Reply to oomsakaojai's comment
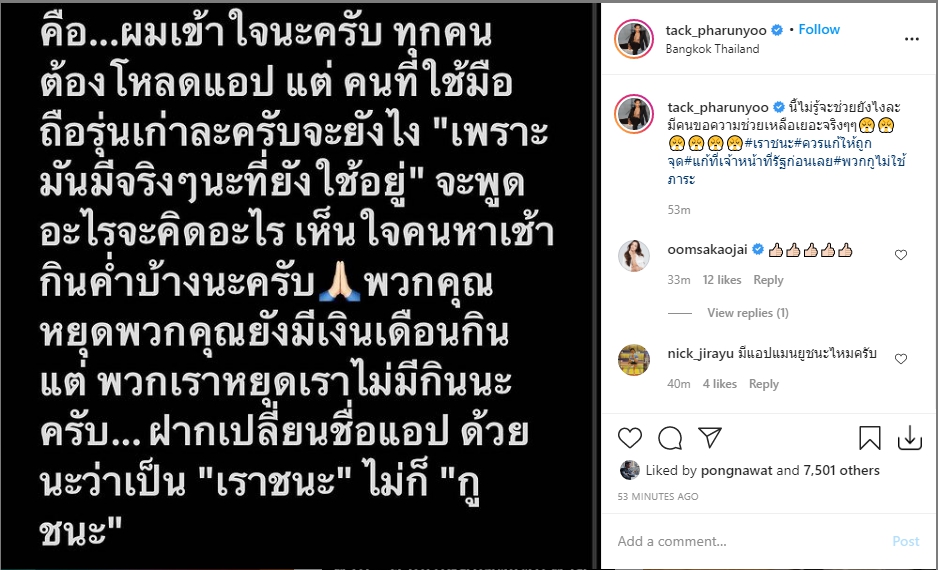 coord(768,280)
